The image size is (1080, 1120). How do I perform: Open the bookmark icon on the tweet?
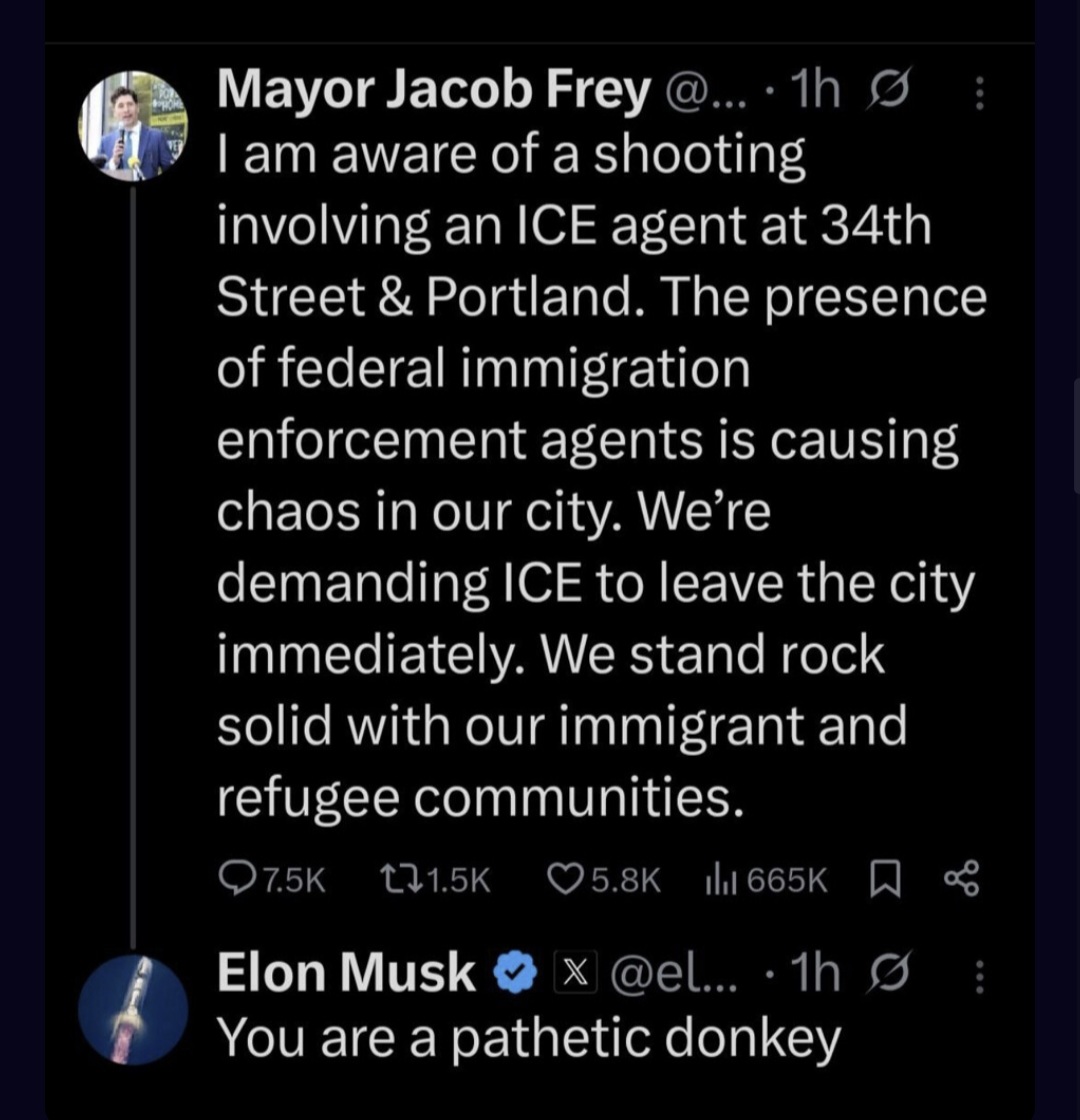tap(884, 880)
